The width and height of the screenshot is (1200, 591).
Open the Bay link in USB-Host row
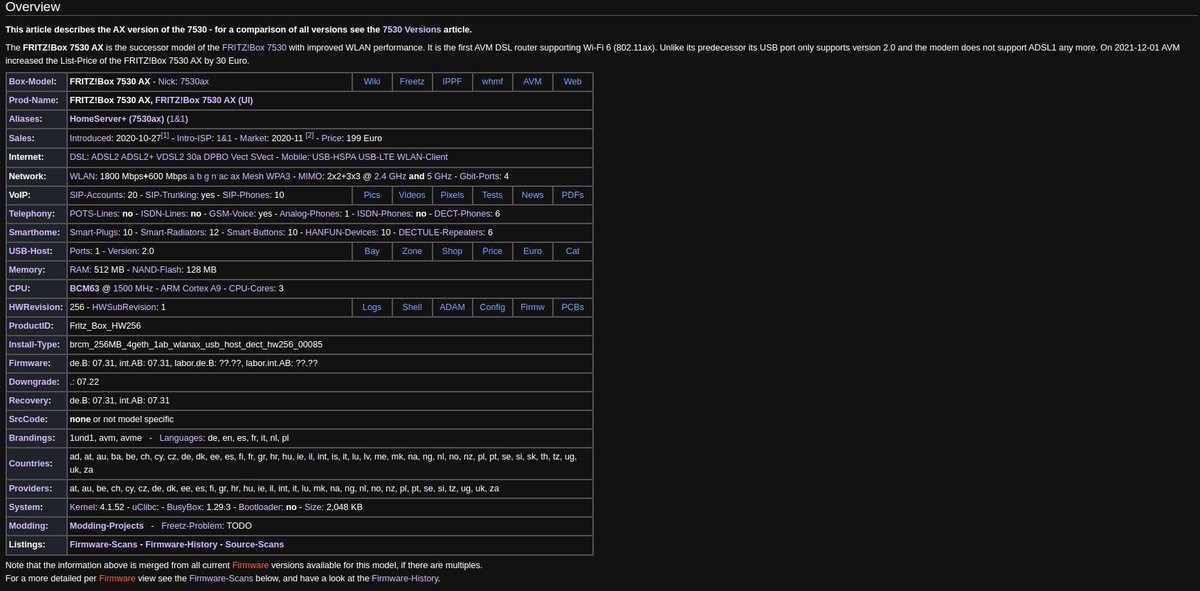[x=372, y=251]
